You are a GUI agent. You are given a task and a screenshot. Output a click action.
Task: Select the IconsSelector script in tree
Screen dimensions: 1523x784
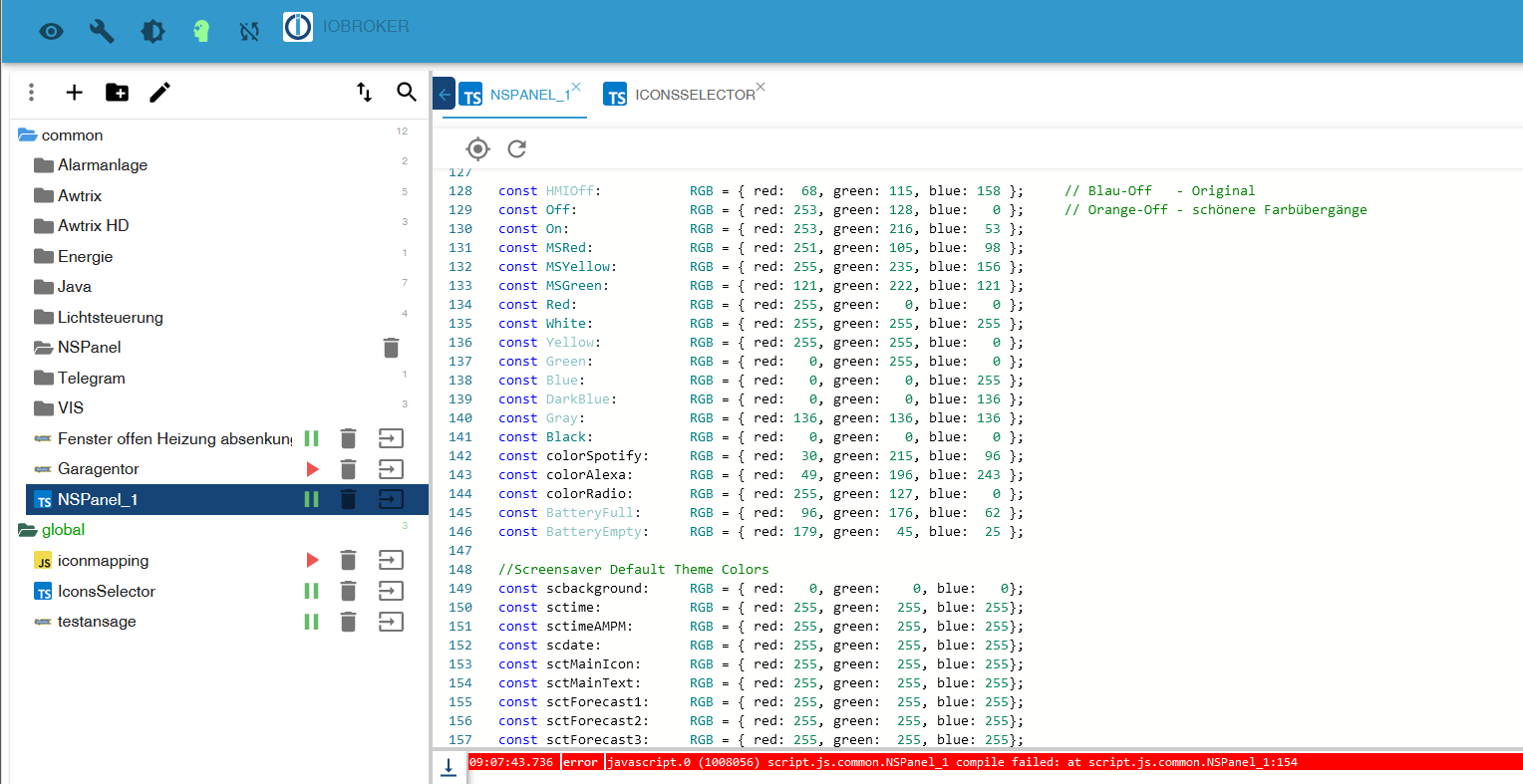(107, 592)
